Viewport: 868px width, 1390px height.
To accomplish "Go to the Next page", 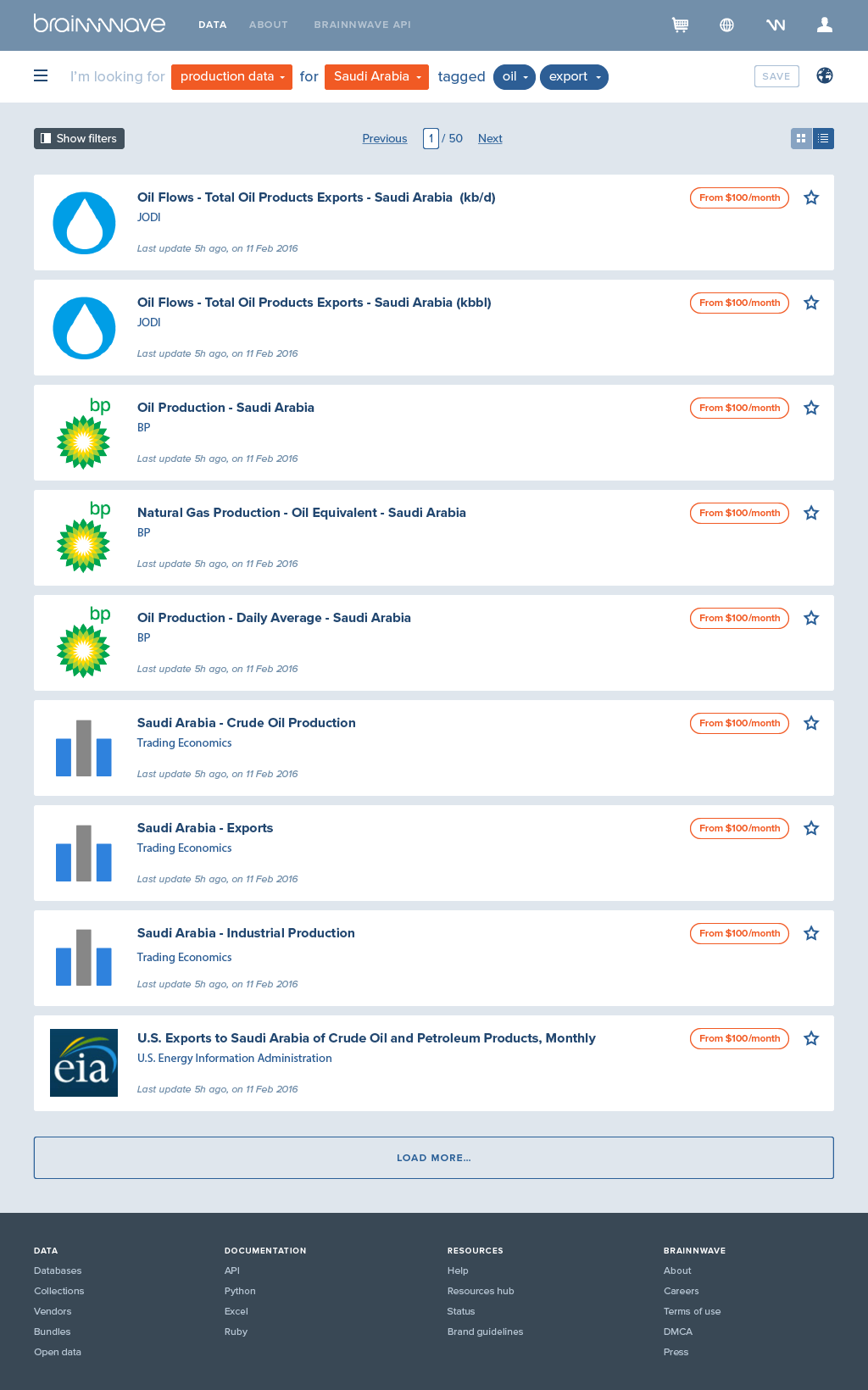I will pyautogui.click(x=490, y=138).
